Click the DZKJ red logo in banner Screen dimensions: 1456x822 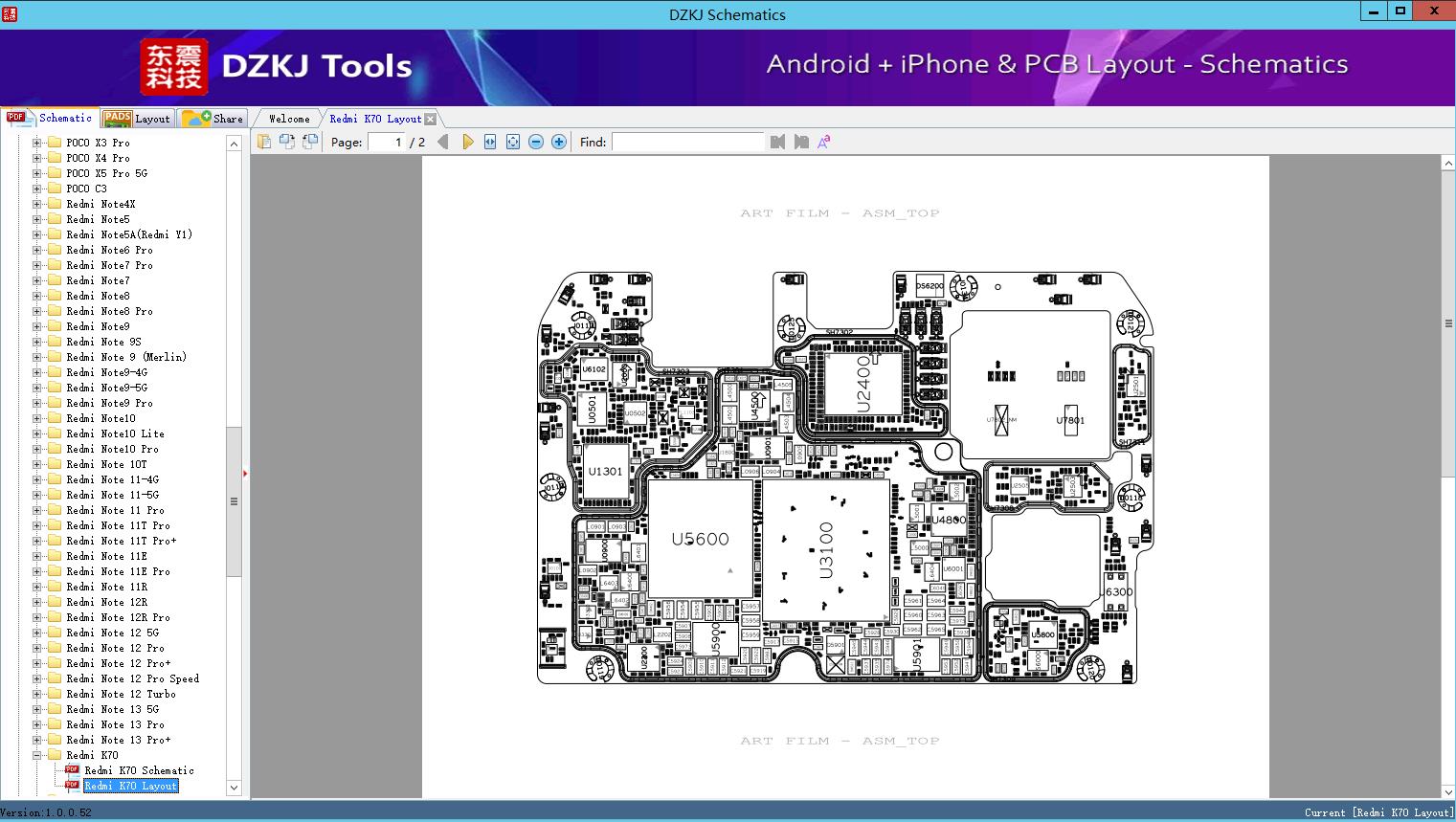pyautogui.click(x=174, y=67)
